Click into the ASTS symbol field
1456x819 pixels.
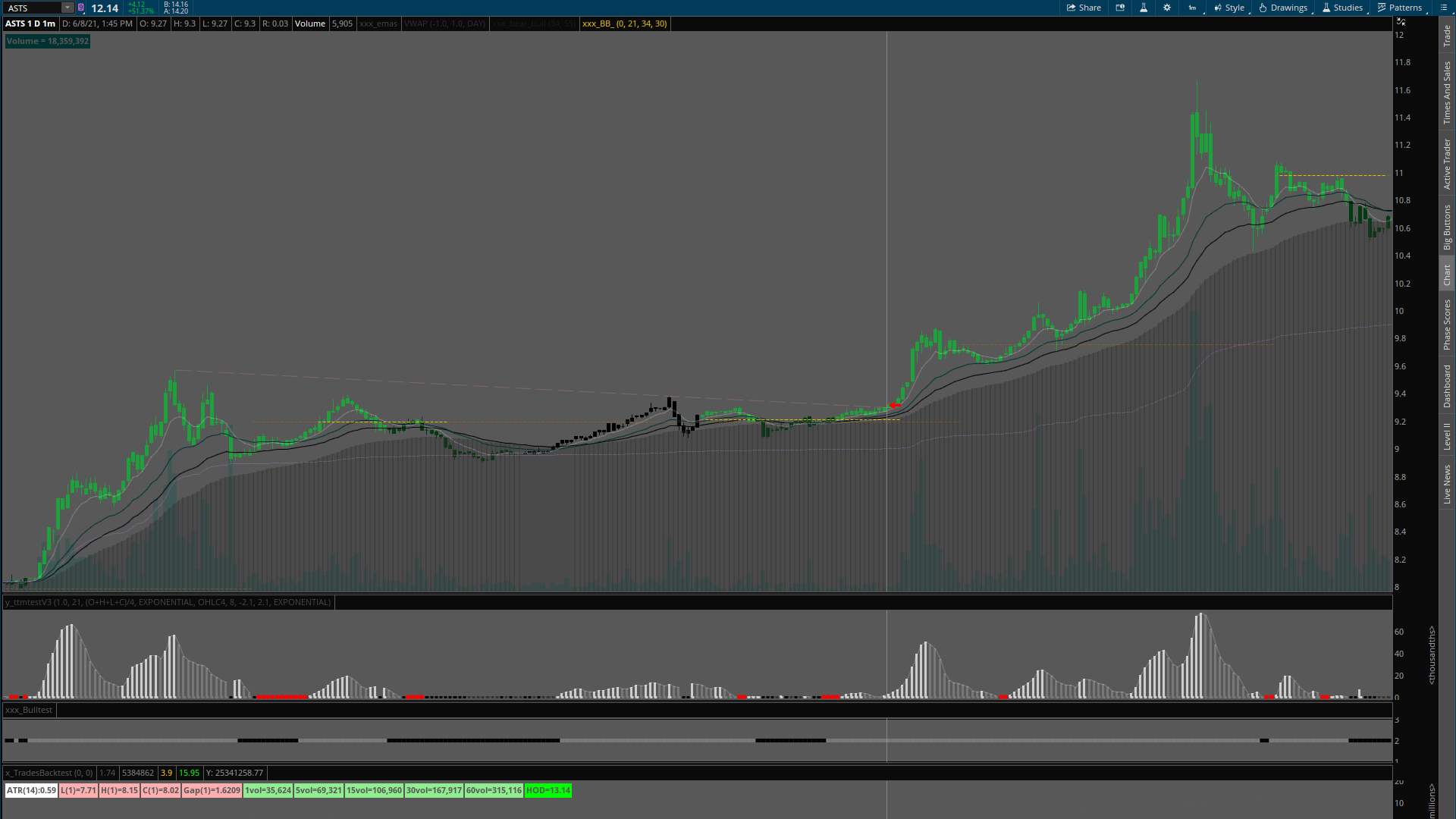pyautogui.click(x=32, y=8)
